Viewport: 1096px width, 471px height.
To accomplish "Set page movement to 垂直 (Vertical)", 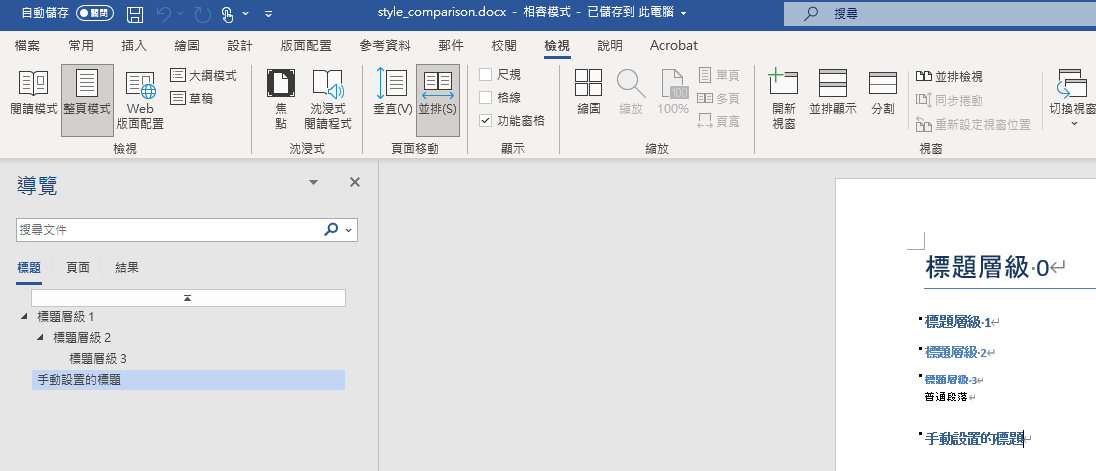I will click(391, 92).
